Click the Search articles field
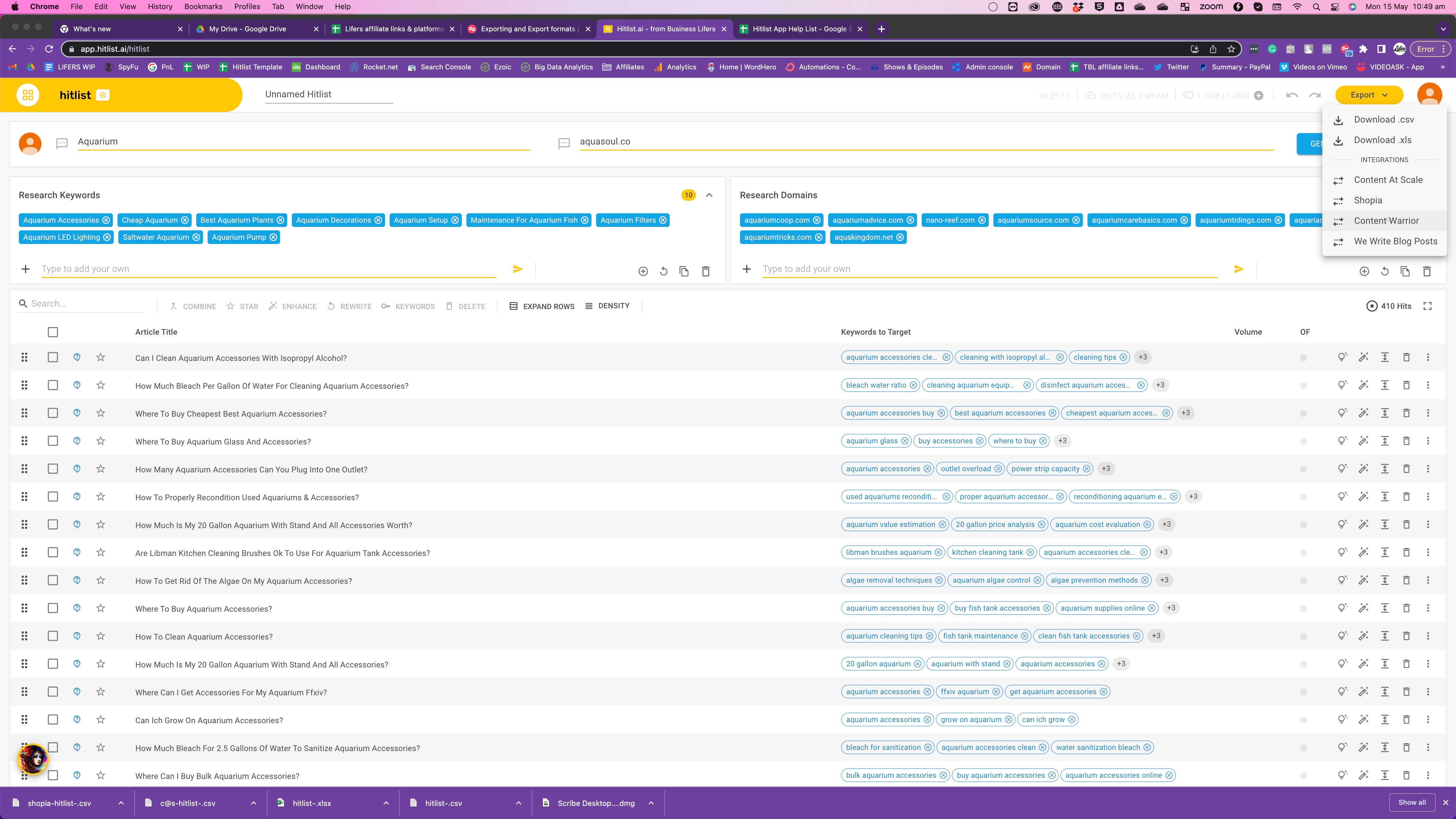 [81, 303]
